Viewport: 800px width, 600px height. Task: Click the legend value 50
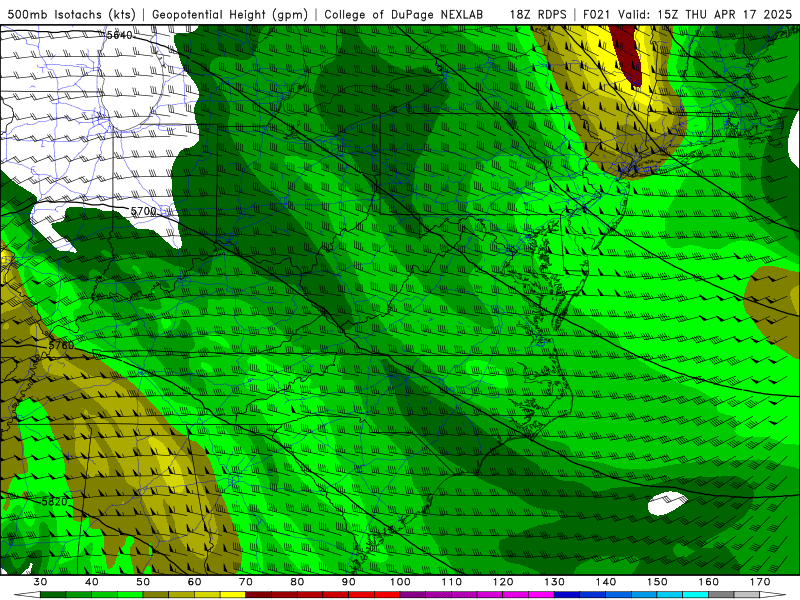pos(143,582)
